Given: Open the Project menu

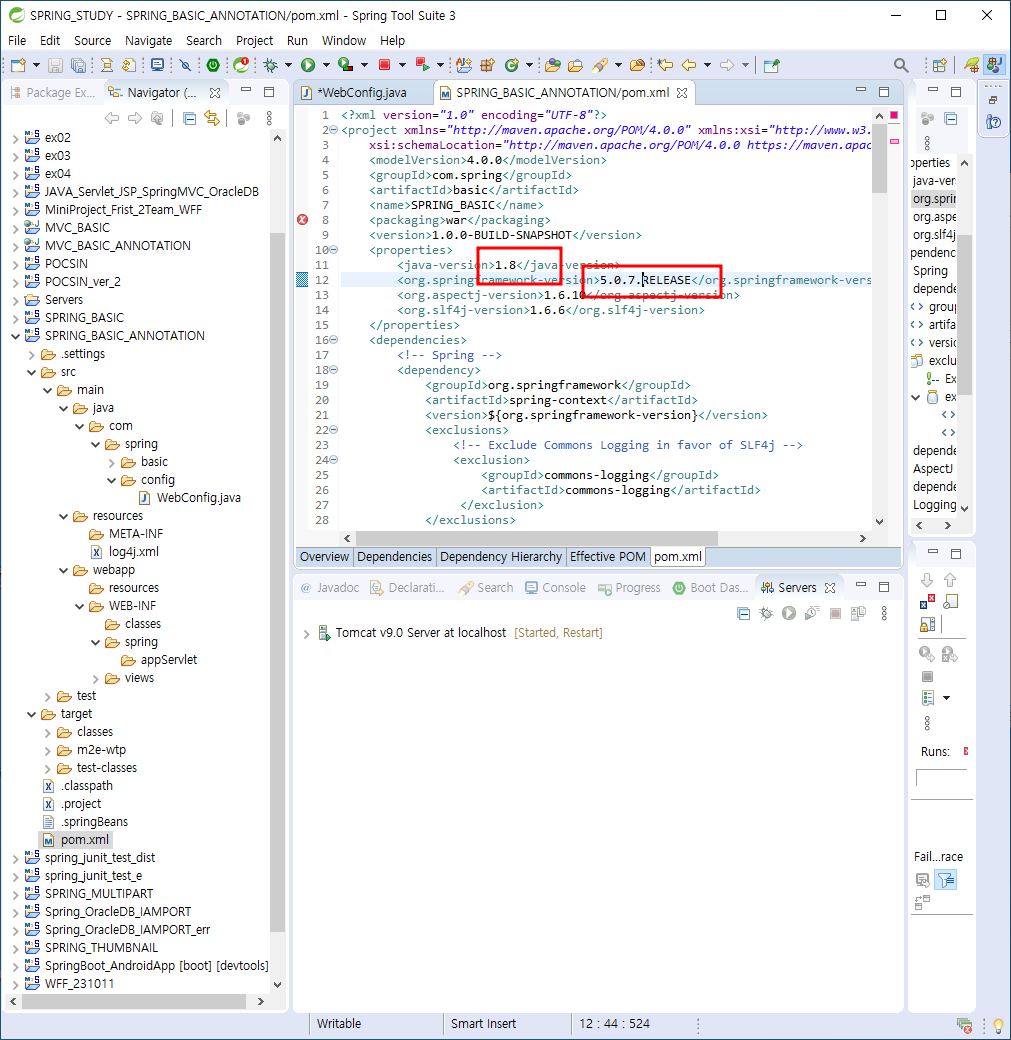Looking at the screenshot, I should coord(254,40).
